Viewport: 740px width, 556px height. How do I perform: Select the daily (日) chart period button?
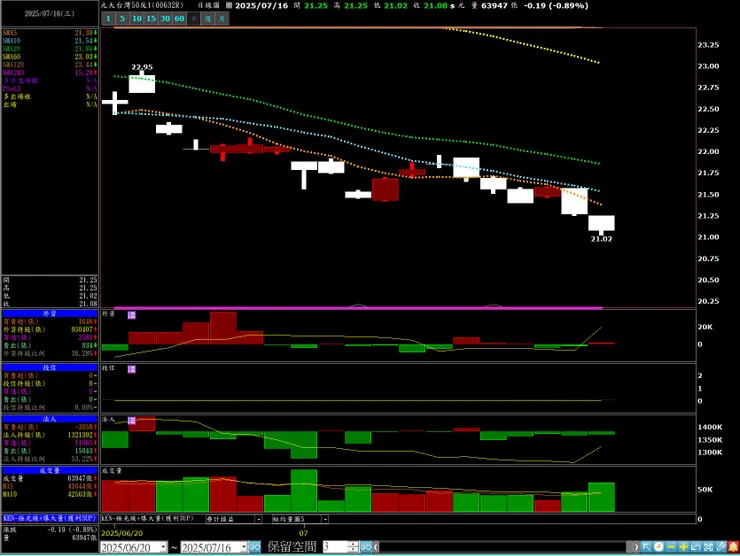(x=193, y=18)
